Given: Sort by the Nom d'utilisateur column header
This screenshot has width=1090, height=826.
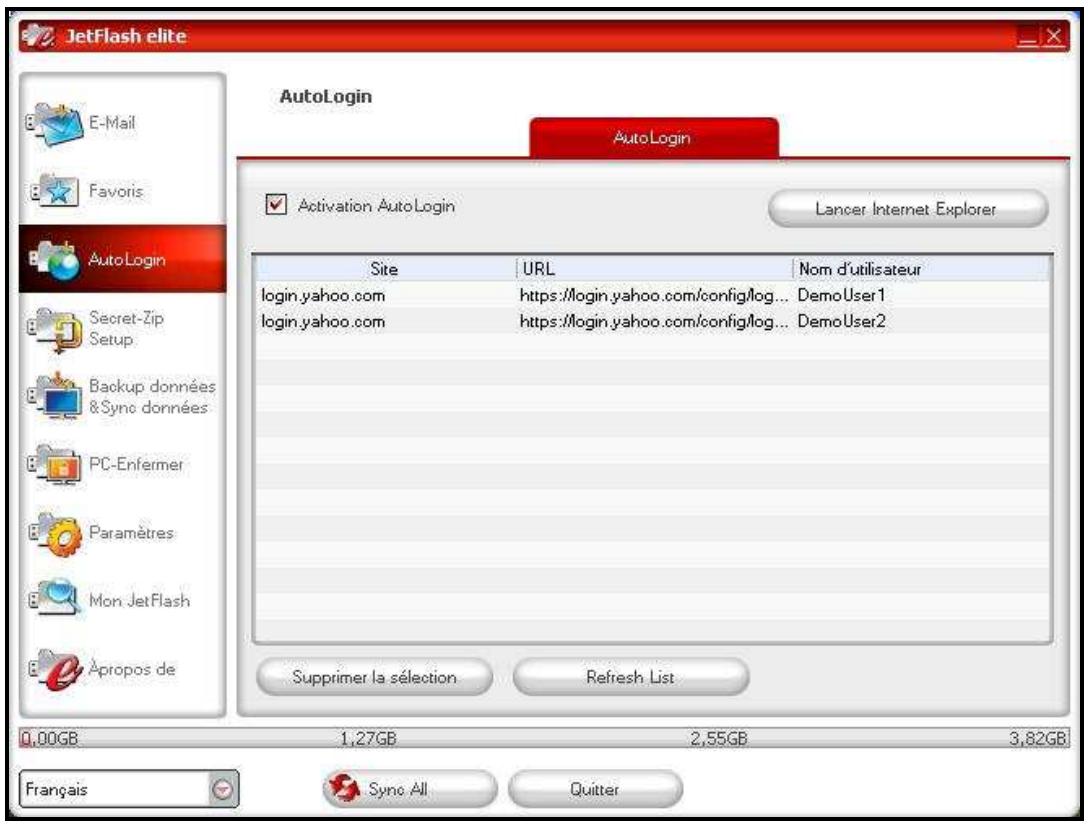Looking at the screenshot, I should 921,269.
